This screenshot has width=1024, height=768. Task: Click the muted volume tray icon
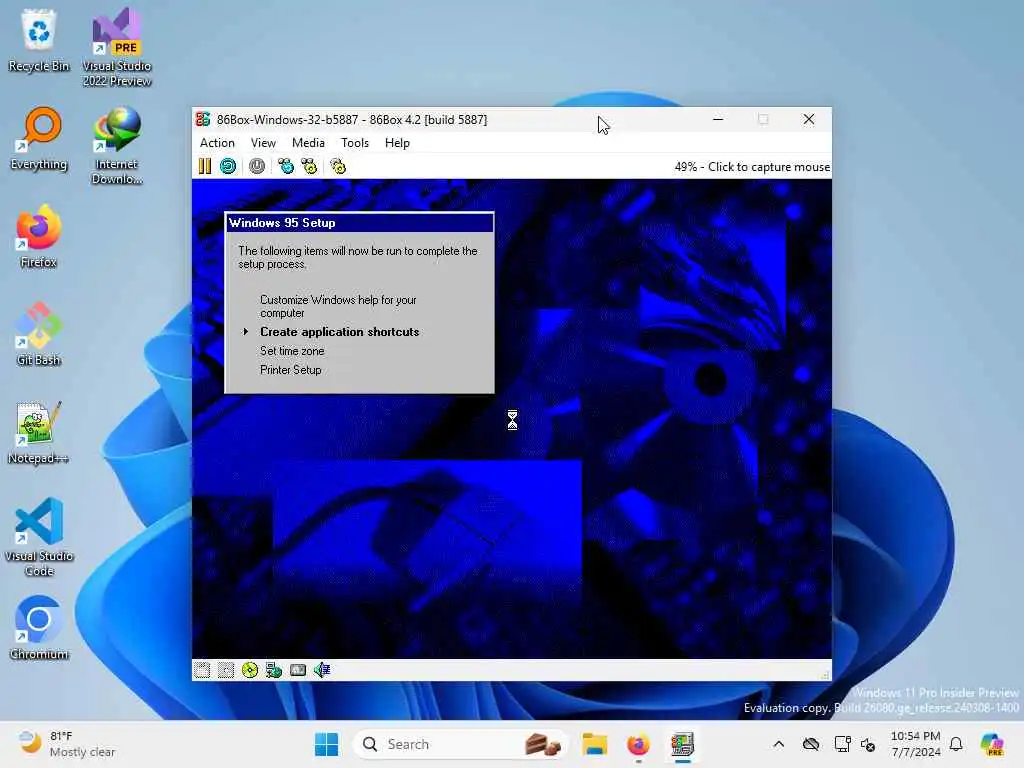pos(868,744)
